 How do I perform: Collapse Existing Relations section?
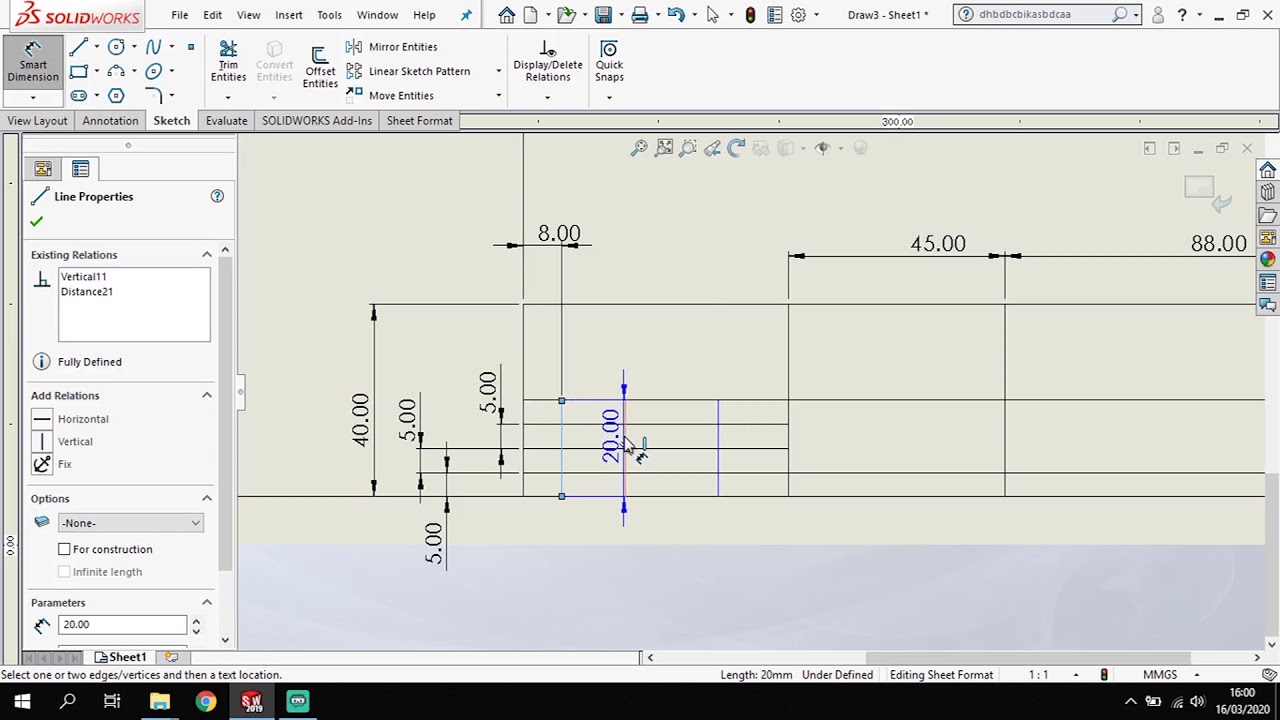pyautogui.click(x=207, y=254)
